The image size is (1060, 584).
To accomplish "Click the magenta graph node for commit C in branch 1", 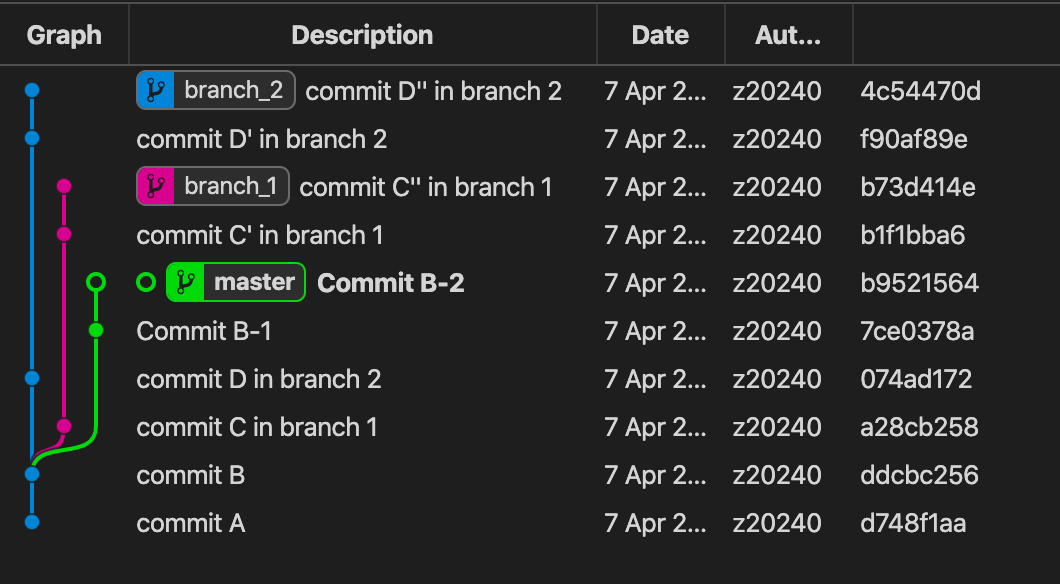I will pos(64,426).
